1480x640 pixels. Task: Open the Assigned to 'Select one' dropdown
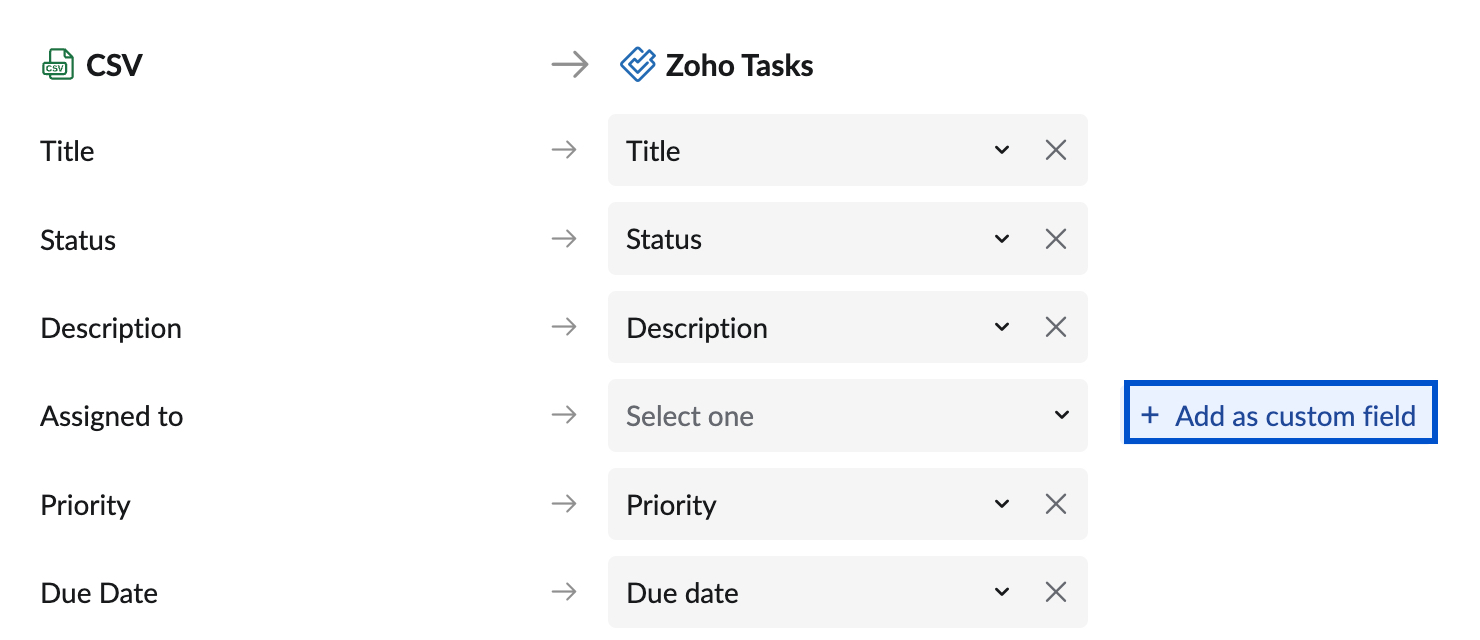coord(1061,416)
